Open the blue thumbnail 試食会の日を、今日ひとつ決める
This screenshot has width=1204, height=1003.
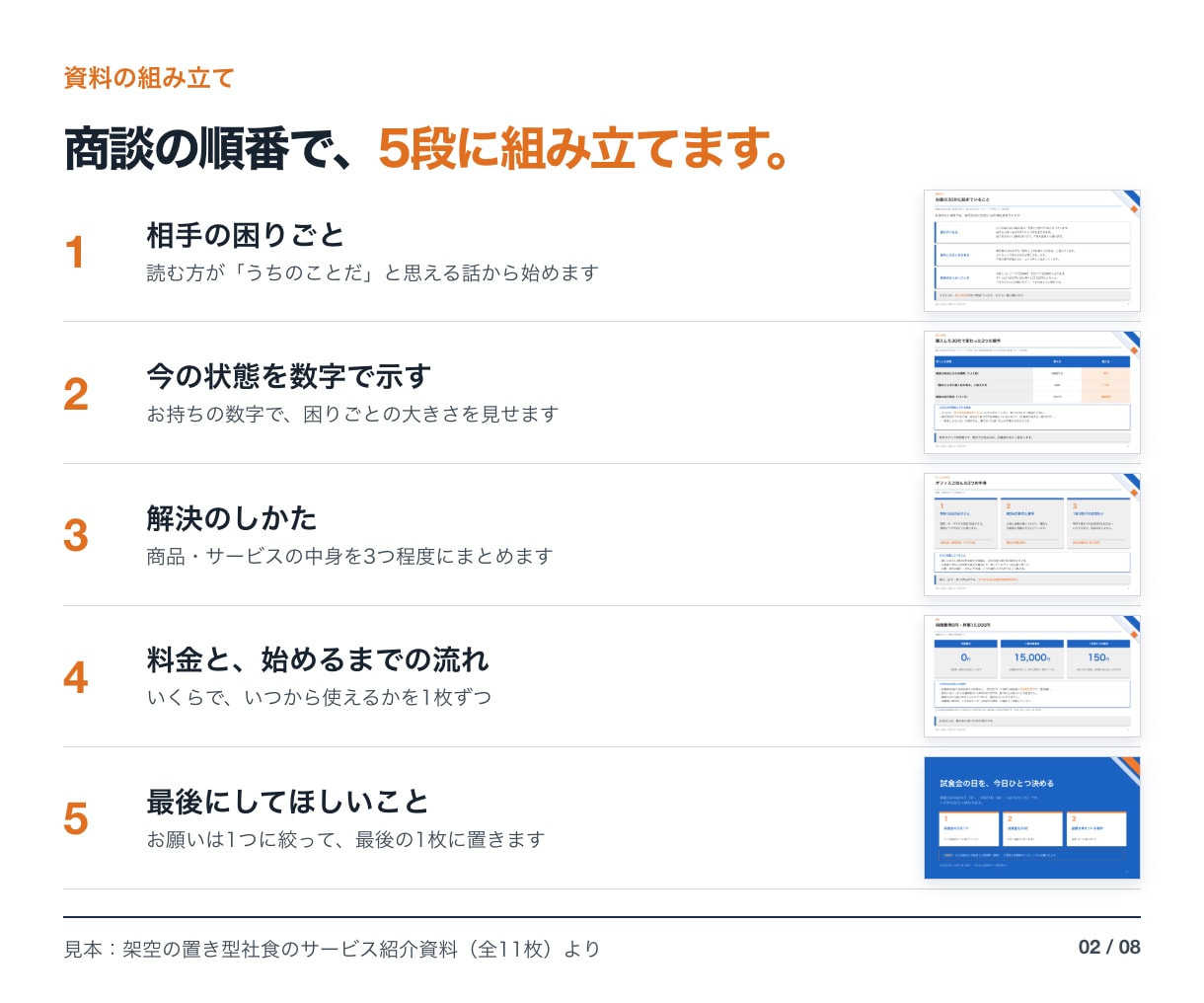1032,818
